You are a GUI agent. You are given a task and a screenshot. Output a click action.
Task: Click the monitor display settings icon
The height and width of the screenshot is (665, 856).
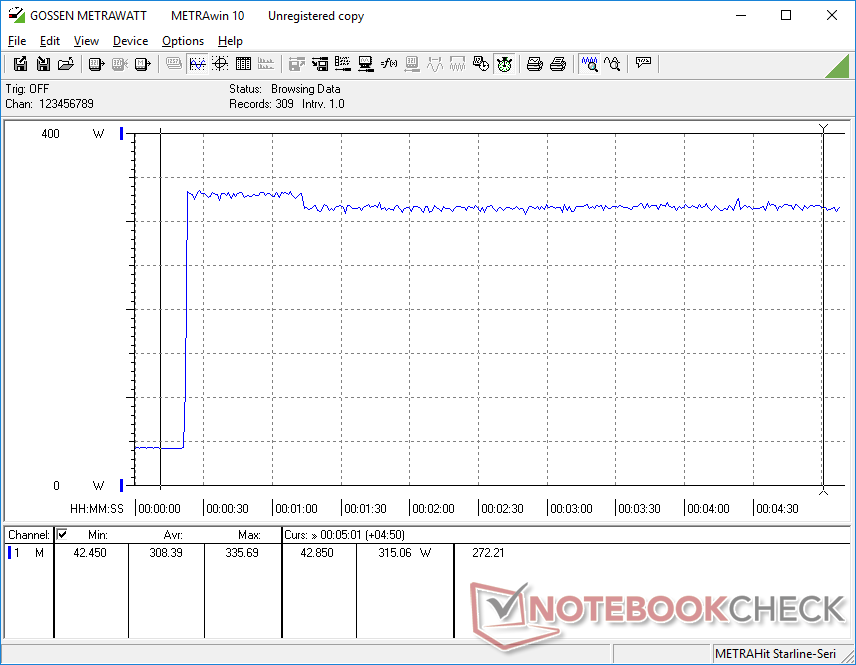click(x=366, y=64)
